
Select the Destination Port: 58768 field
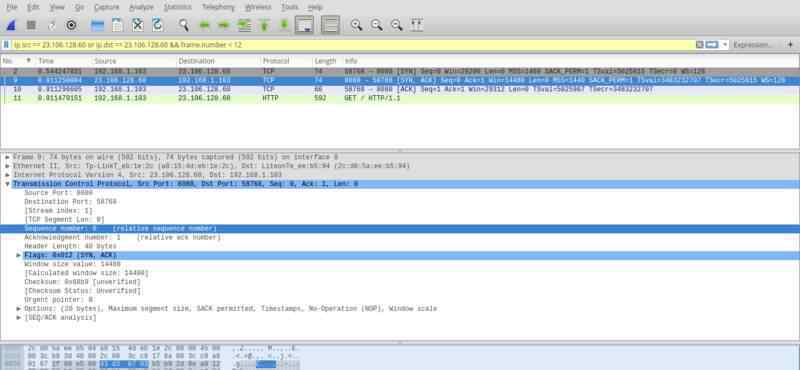[70, 202]
